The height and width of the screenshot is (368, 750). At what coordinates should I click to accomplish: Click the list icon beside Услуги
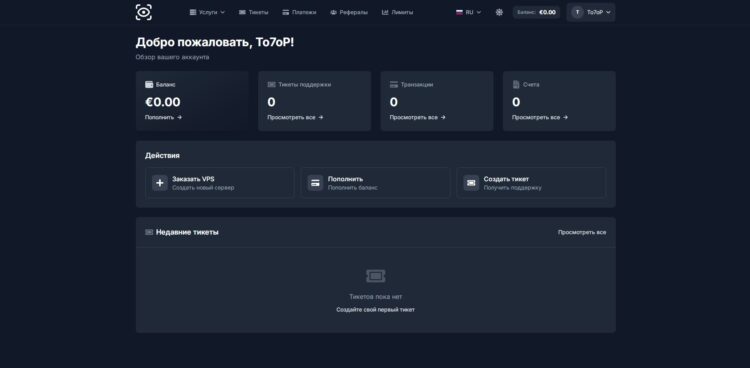pos(193,12)
